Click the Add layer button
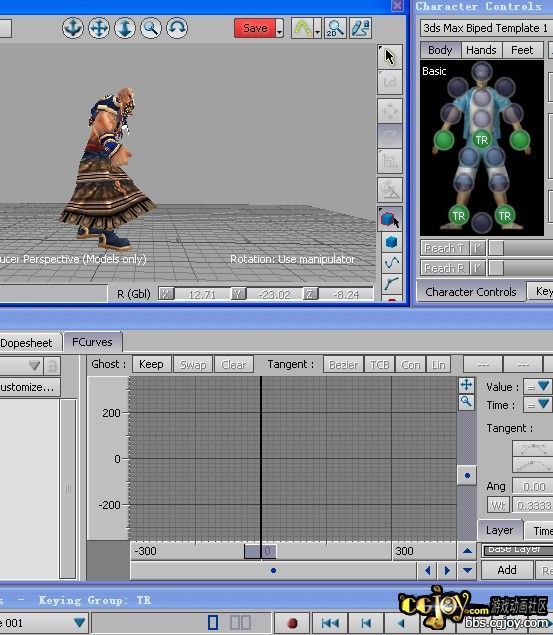 click(x=507, y=570)
